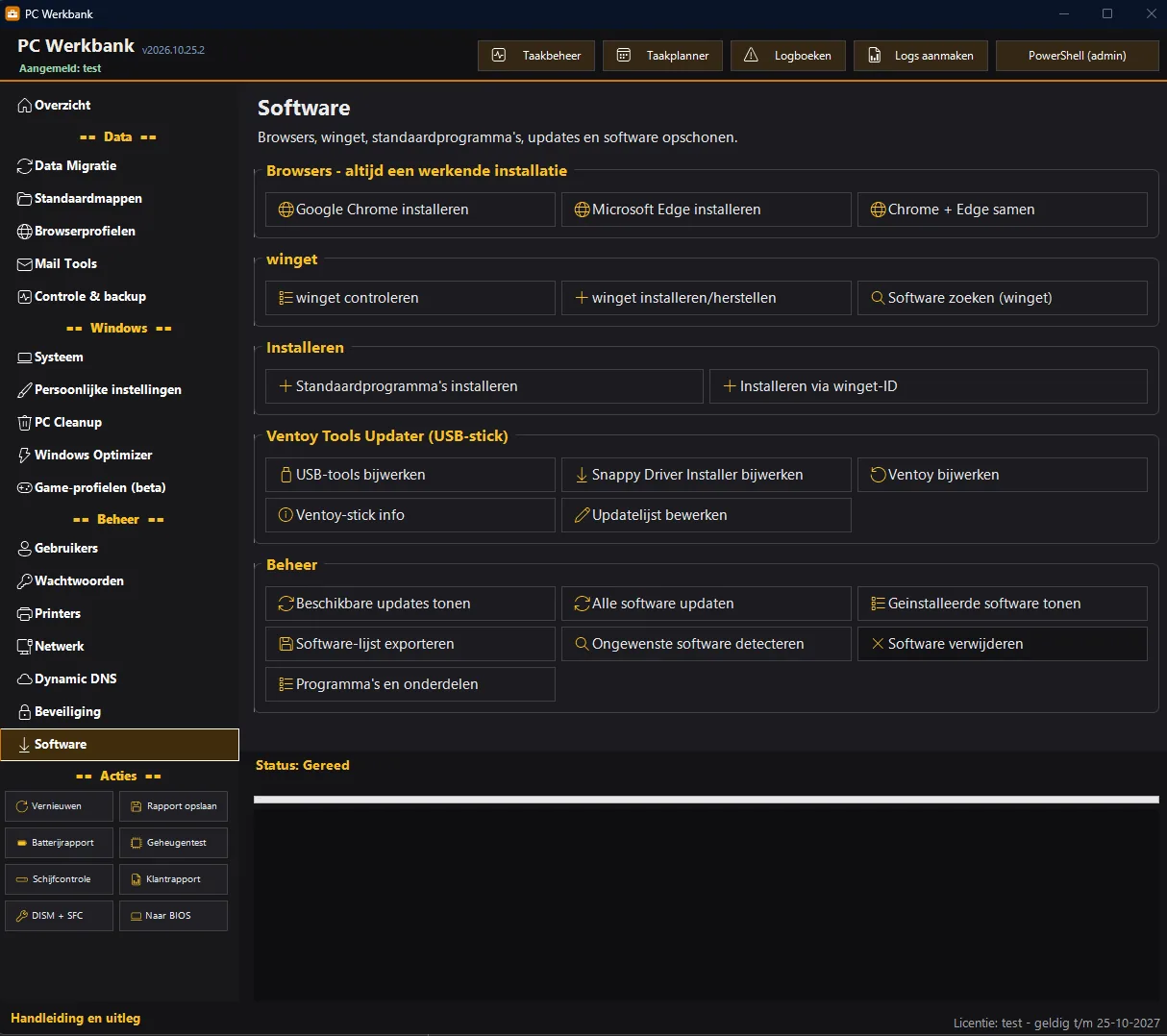Select the Software sidebar item

point(119,745)
